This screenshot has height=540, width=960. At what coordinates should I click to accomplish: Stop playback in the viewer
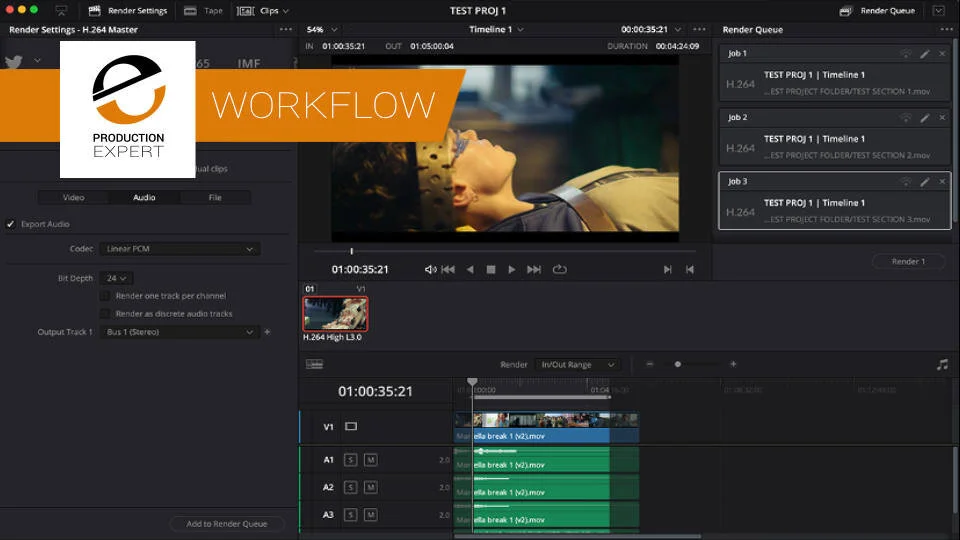pos(490,269)
